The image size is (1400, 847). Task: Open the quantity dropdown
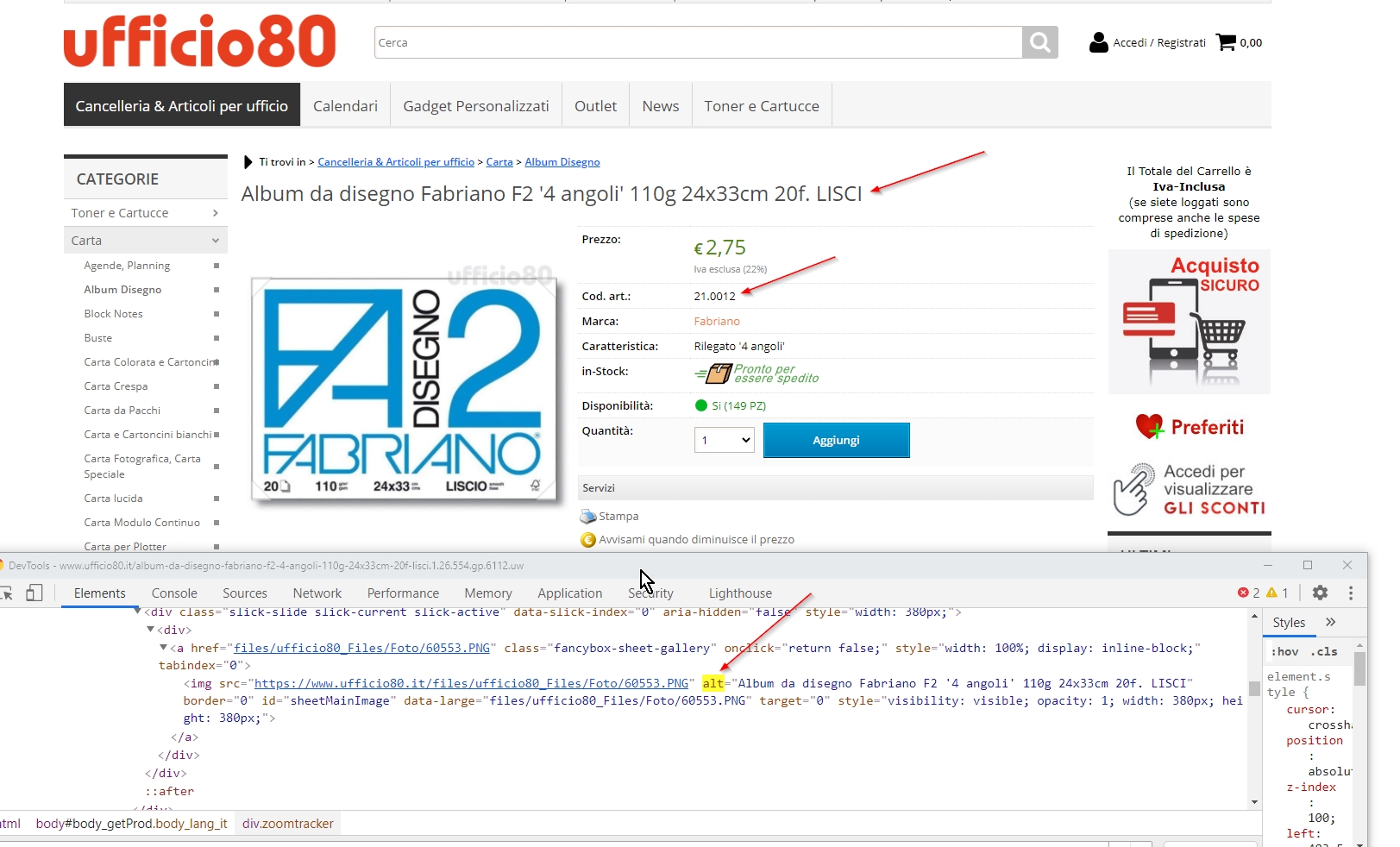pyautogui.click(x=725, y=440)
